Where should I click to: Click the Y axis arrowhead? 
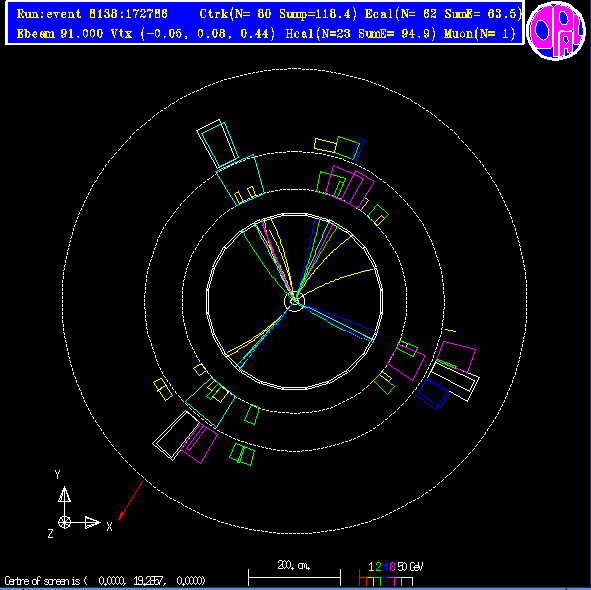point(64,494)
